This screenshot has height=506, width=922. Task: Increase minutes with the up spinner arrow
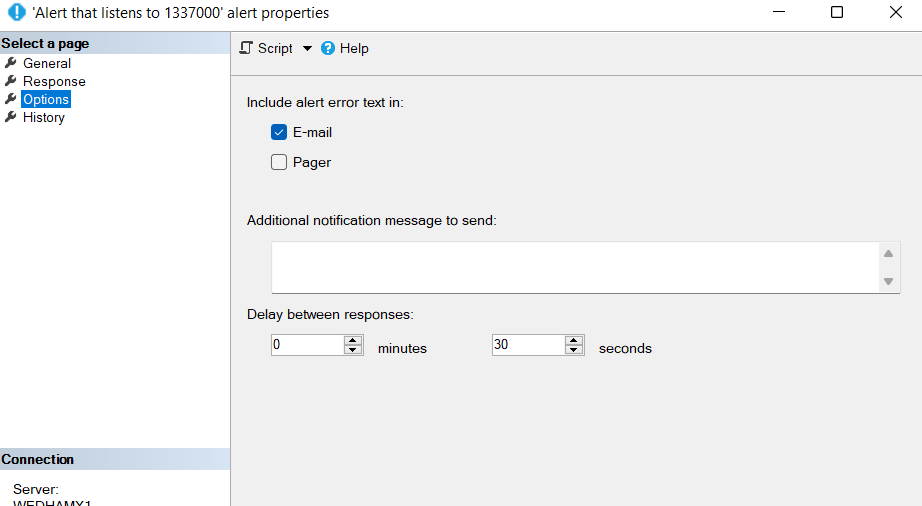point(353,340)
